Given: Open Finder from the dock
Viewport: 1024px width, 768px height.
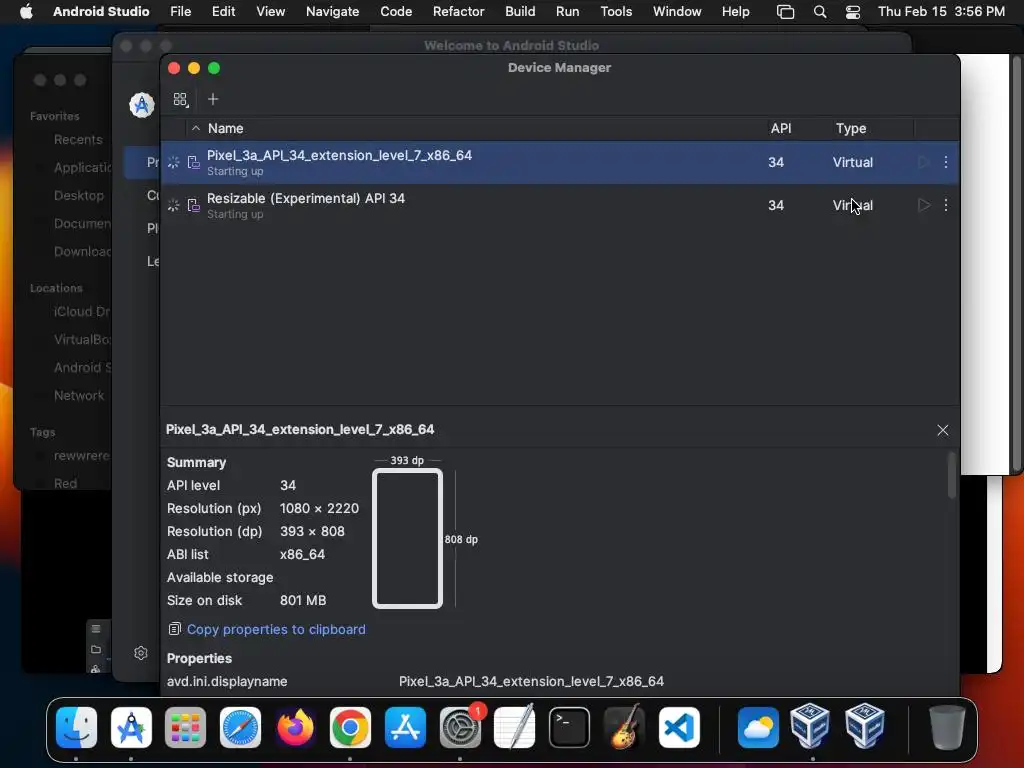Looking at the screenshot, I should click(x=76, y=727).
